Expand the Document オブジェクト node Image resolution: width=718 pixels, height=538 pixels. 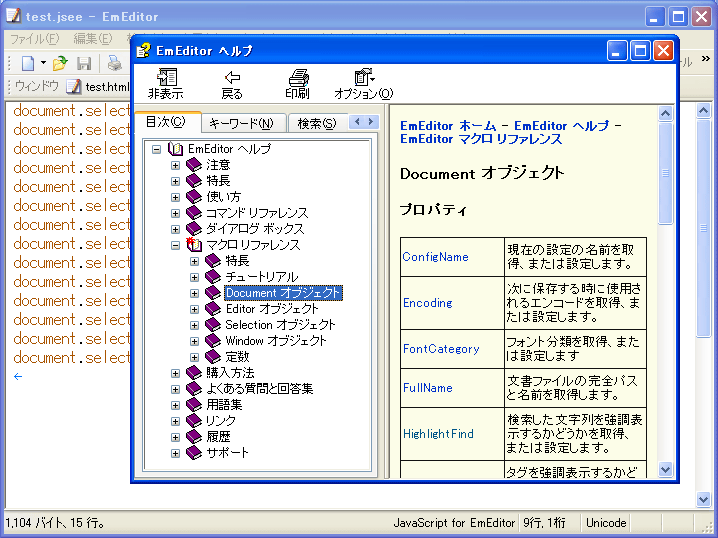pos(194,293)
